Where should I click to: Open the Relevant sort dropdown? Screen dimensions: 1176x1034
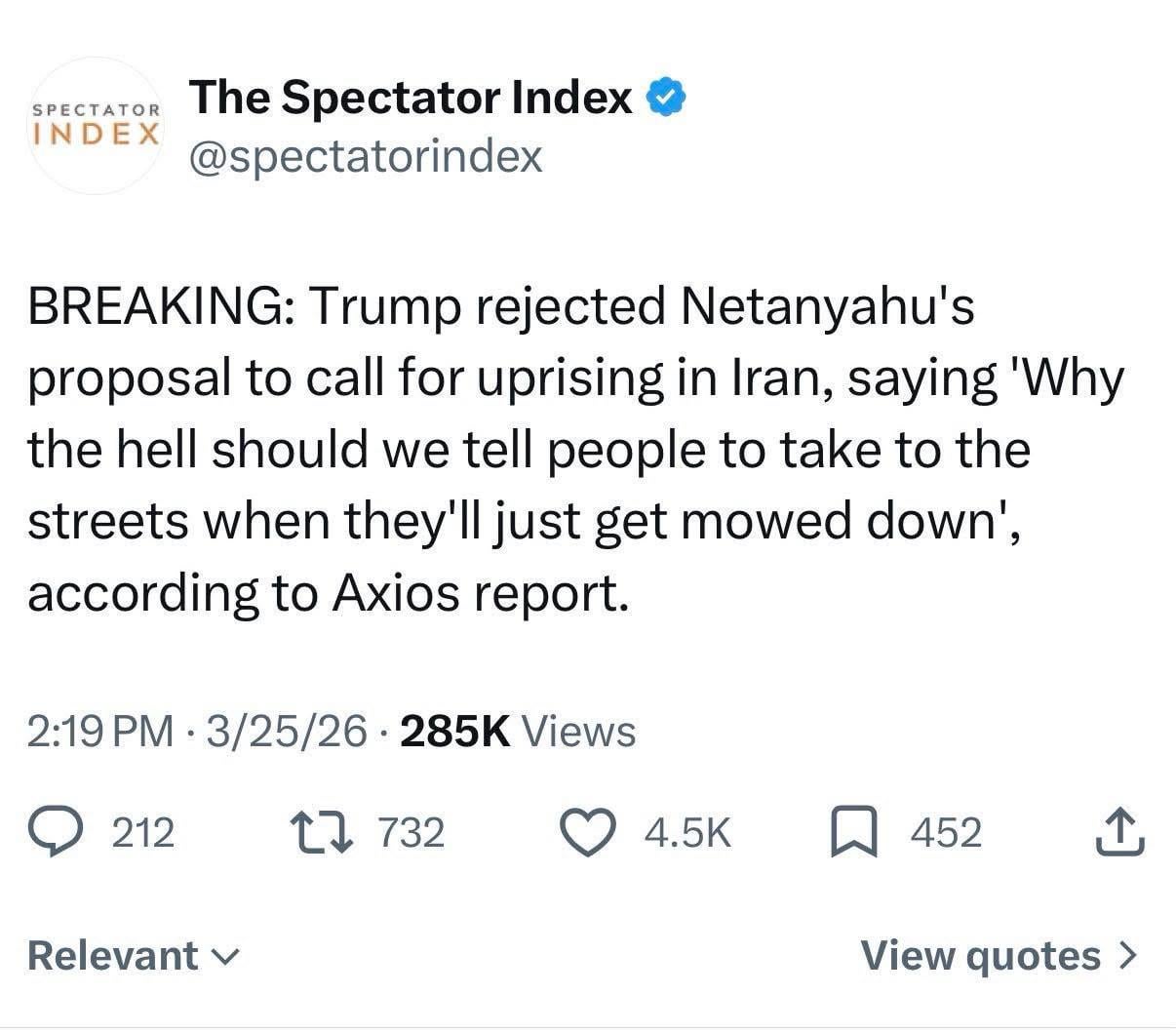pyautogui.click(x=113, y=955)
